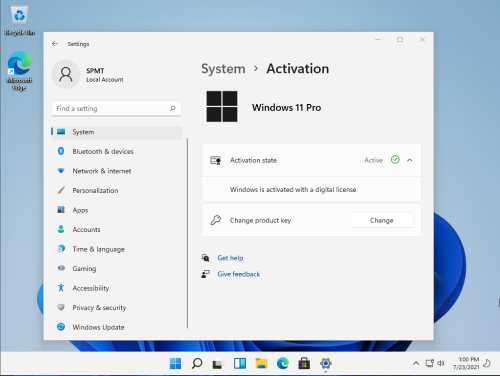The width and height of the screenshot is (500, 376).
Task: Open File Explorer from the taskbar
Action: pyautogui.click(x=261, y=363)
